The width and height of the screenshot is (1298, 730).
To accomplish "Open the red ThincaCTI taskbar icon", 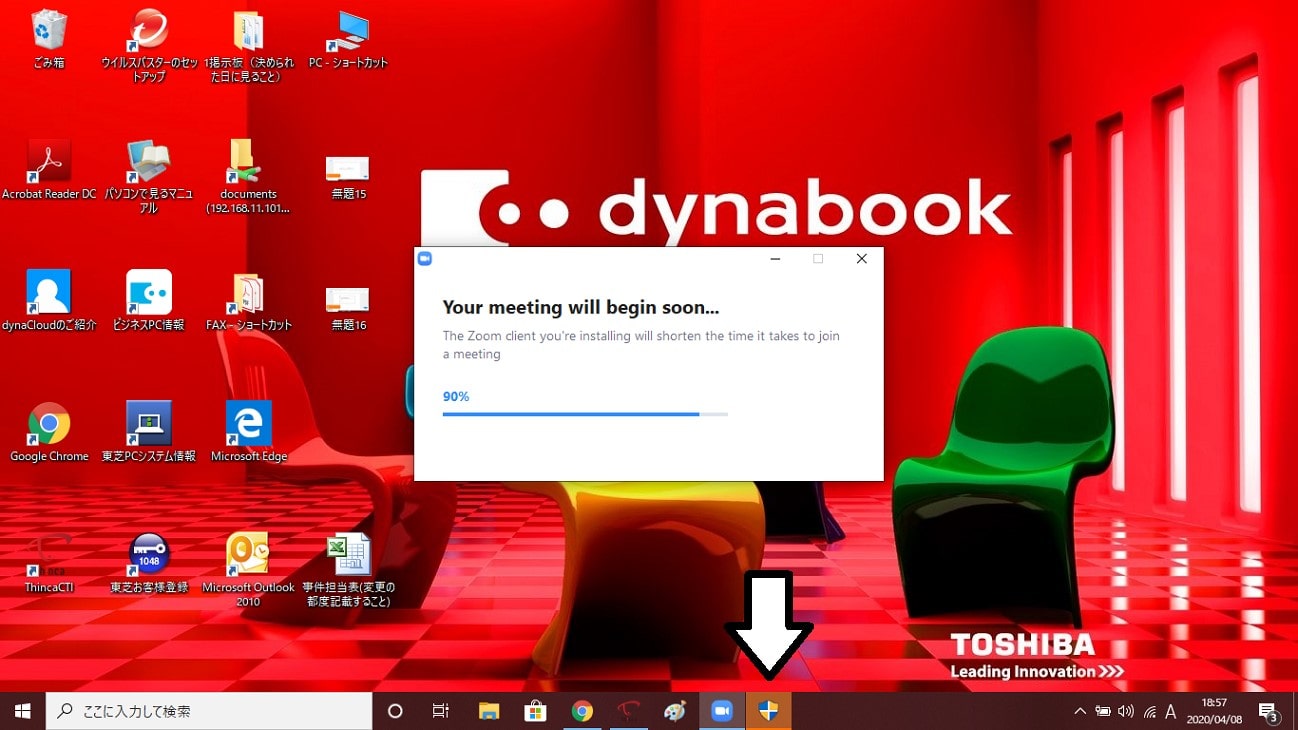I will coord(628,711).
